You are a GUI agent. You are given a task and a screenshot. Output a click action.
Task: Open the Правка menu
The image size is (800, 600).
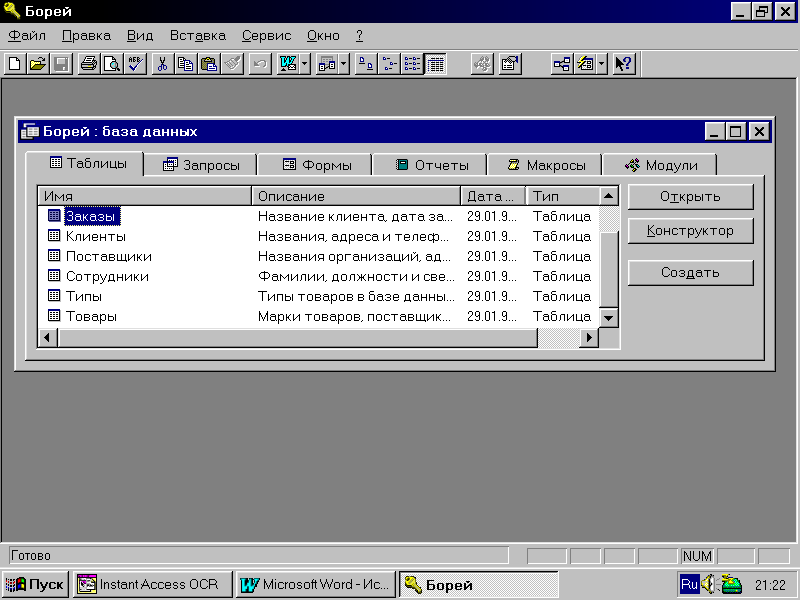coord(86,36)
